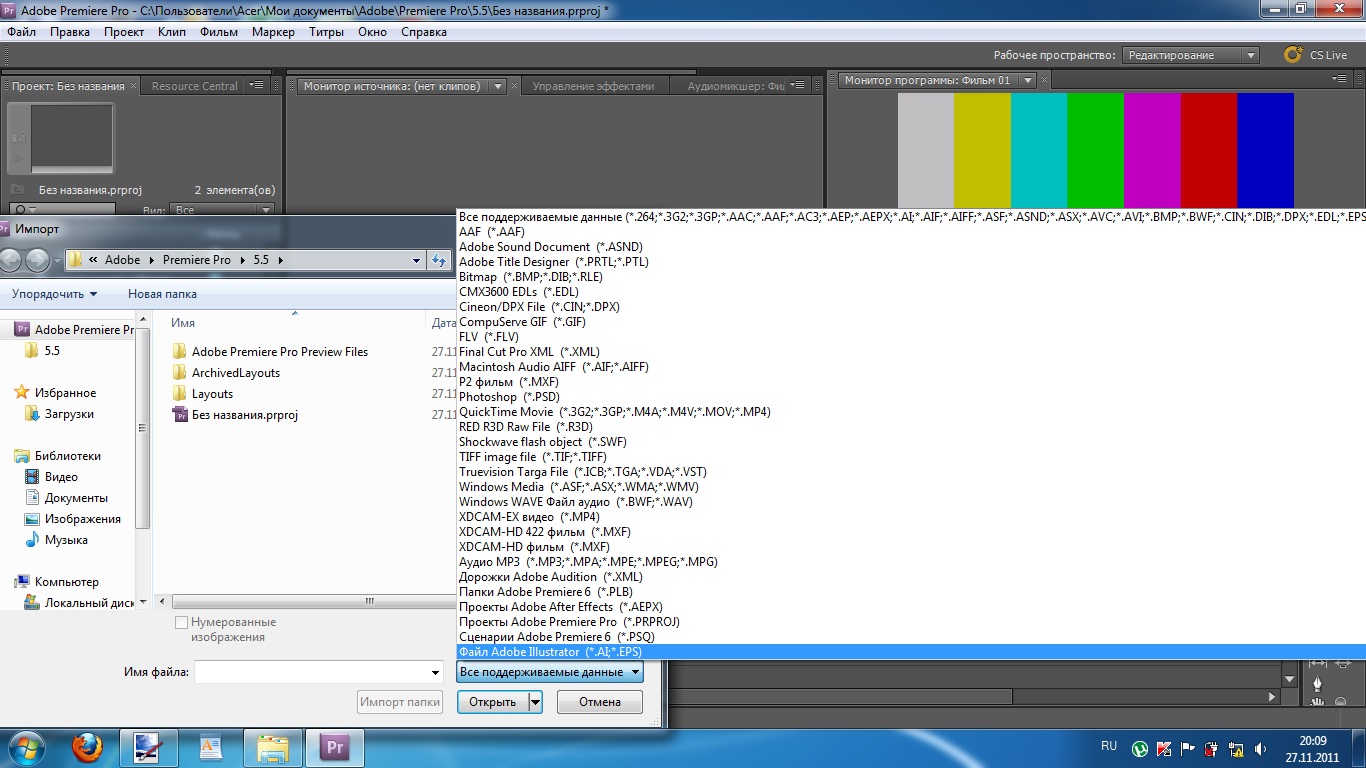Select the Pen tool in Premiere tools panel
1366x768 pixels.
[x=1317, y=684]
